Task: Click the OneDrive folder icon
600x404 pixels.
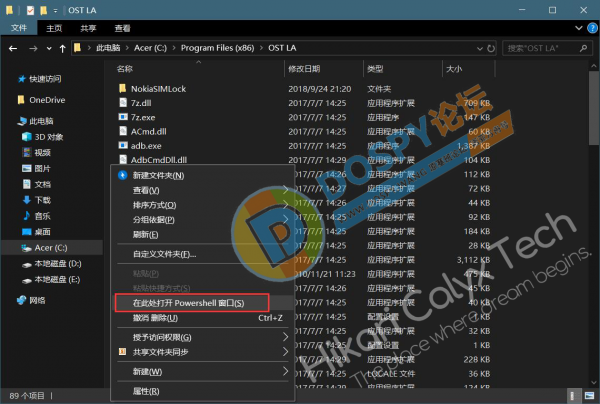Action: click(x=21, y=100)
